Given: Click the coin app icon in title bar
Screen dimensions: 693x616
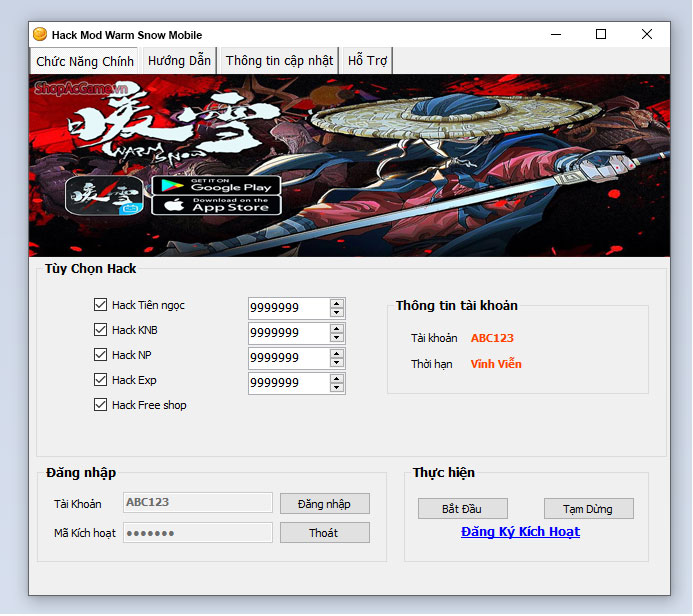Looking at the screenshot, I should tap(40, 34).
